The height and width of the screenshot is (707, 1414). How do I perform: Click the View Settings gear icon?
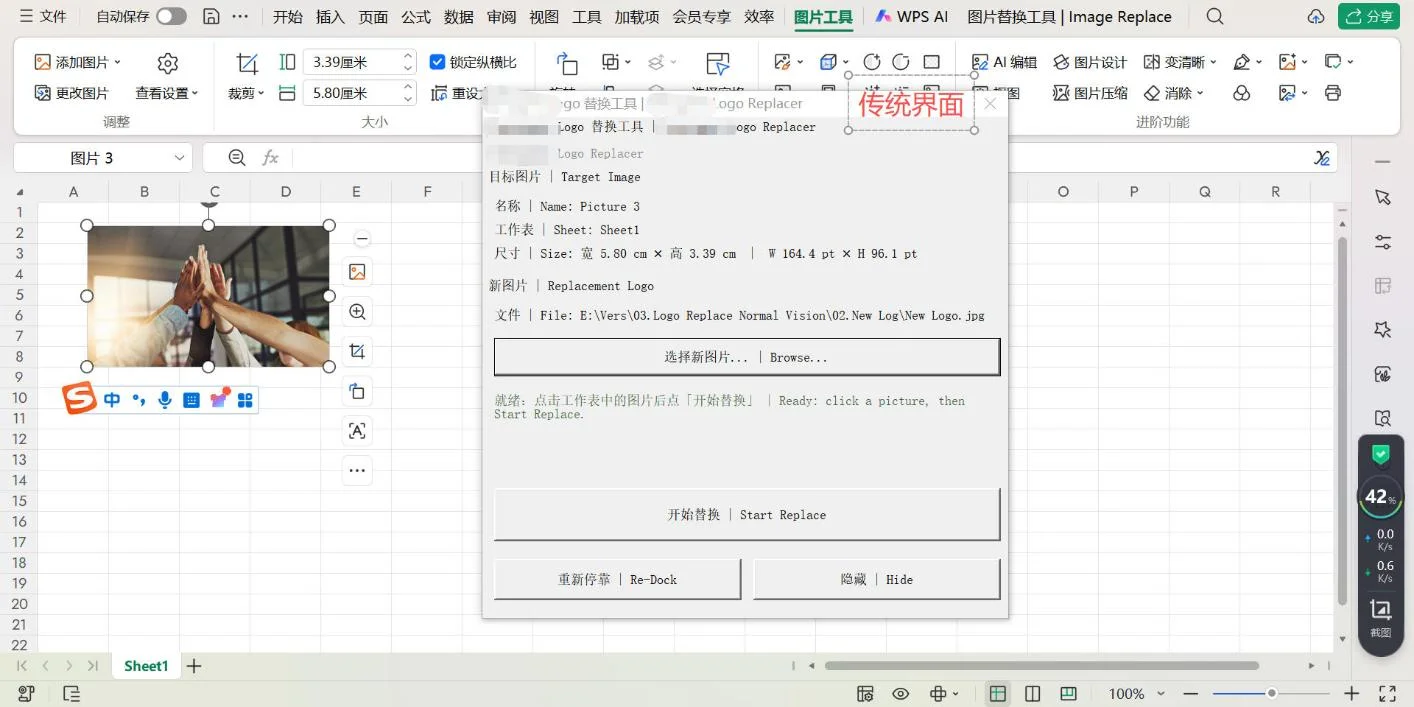pos(168,63)
